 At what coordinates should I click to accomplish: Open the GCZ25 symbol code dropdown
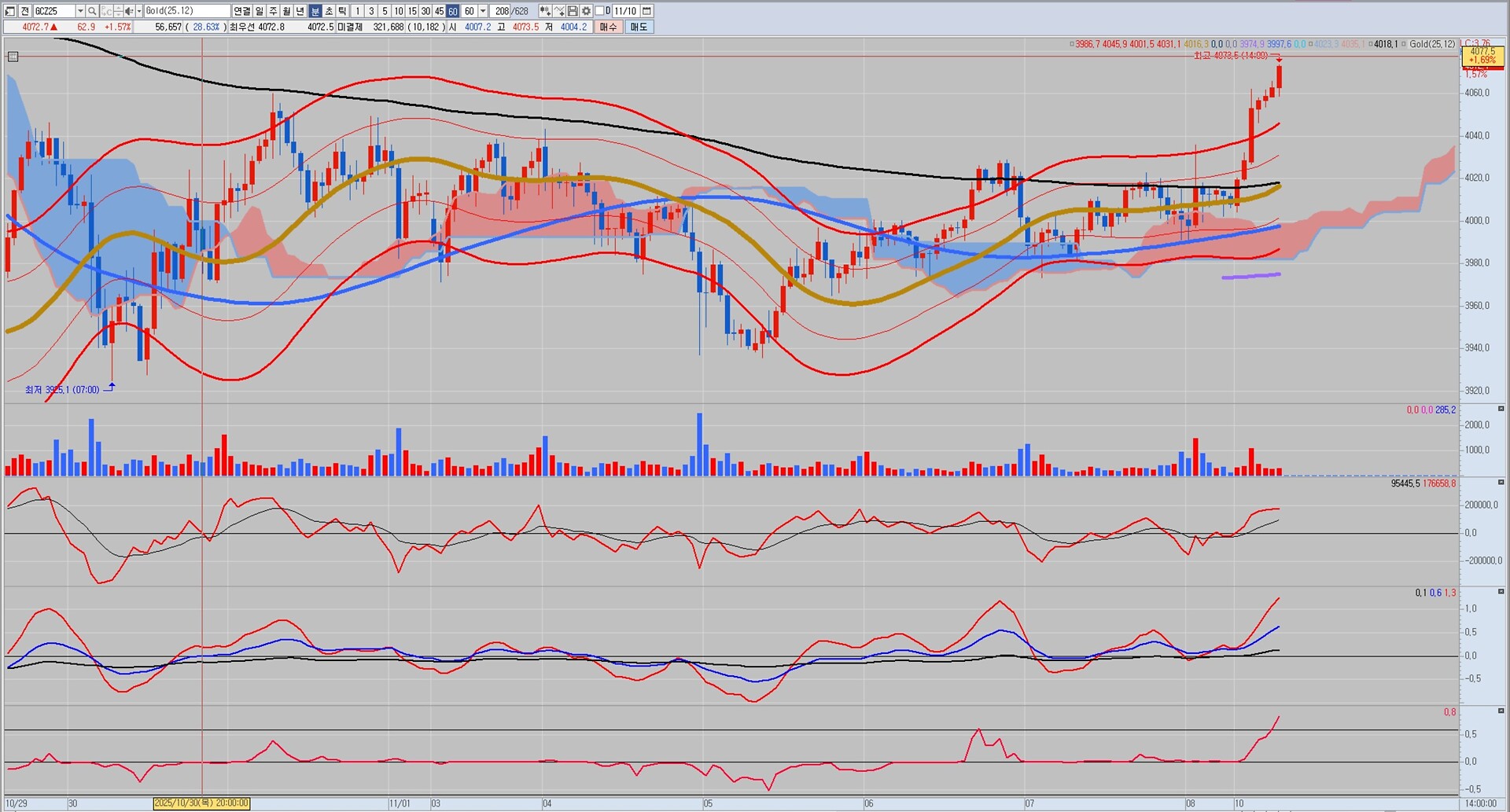point(79,11)
